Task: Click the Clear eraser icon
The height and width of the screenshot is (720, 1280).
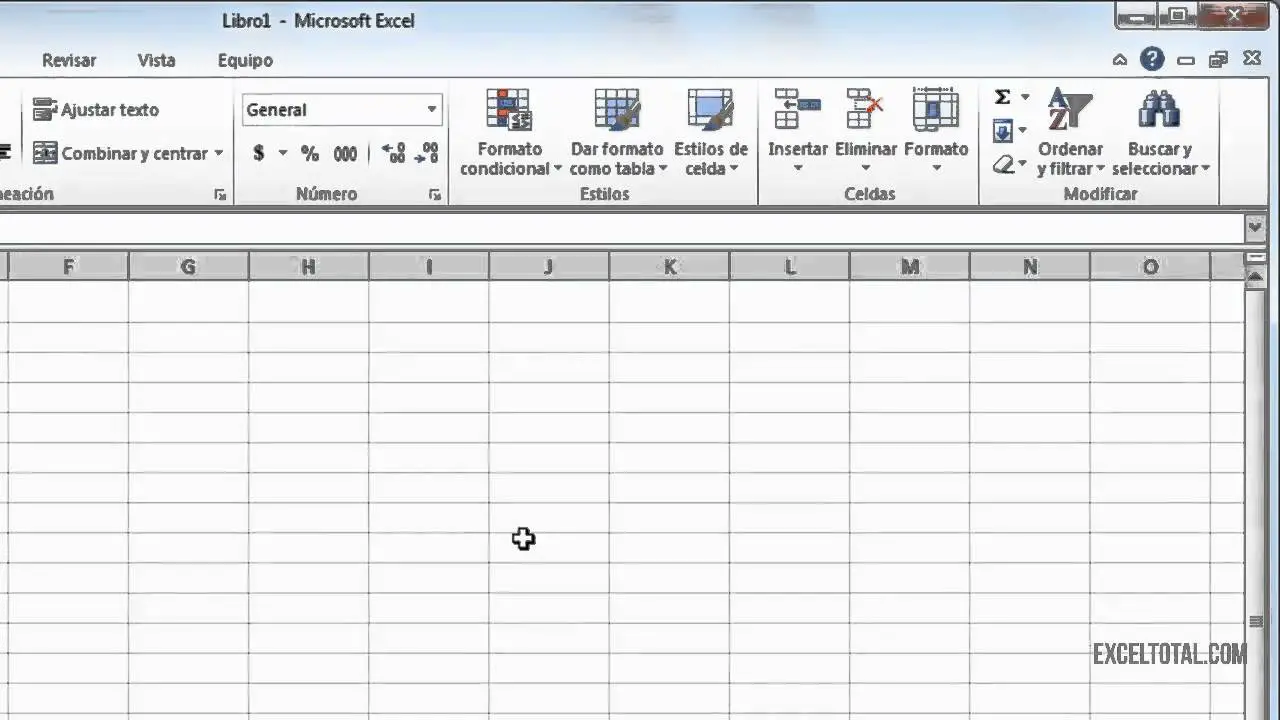Action: pos(1004,164)
